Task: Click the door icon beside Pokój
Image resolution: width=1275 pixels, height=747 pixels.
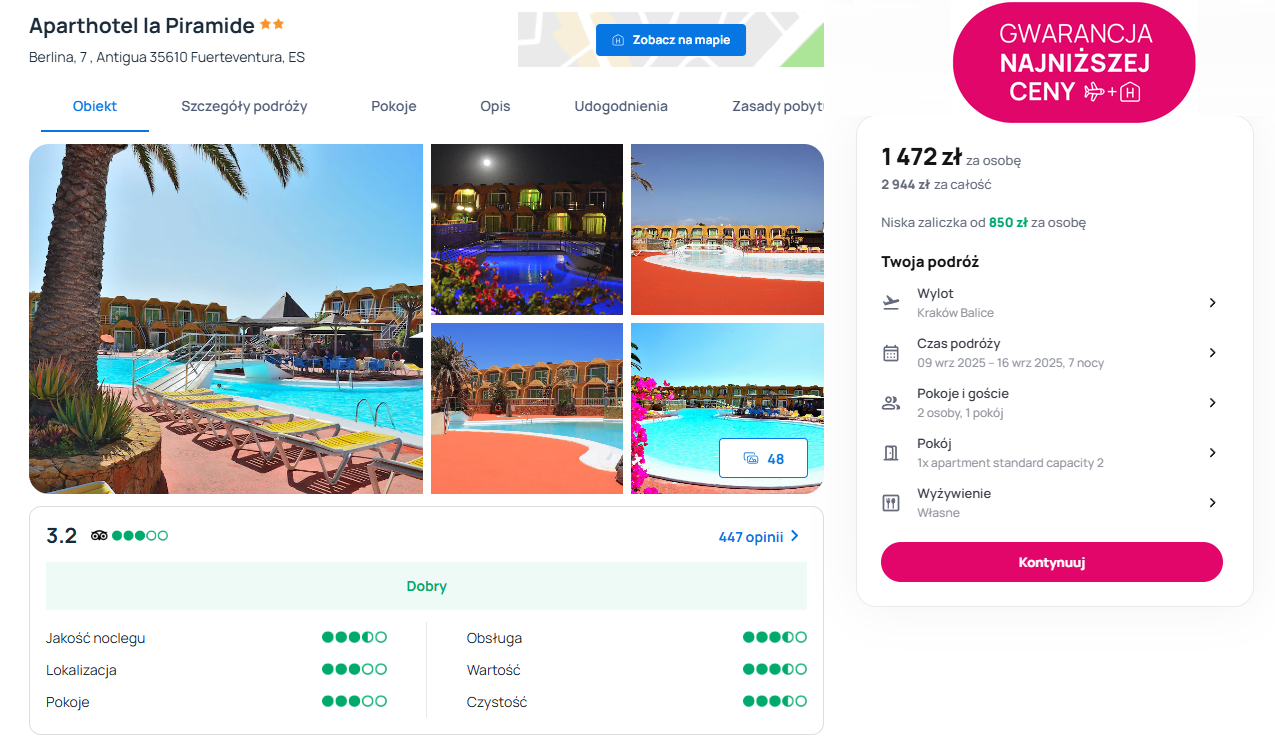Action: point(891,453)
